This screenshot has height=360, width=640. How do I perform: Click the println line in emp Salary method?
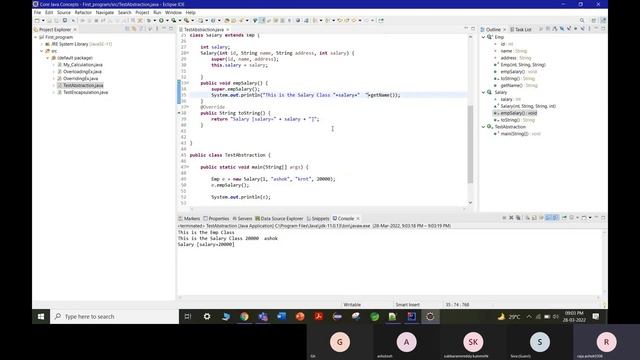pyautogui.click(x=306, y=95)
